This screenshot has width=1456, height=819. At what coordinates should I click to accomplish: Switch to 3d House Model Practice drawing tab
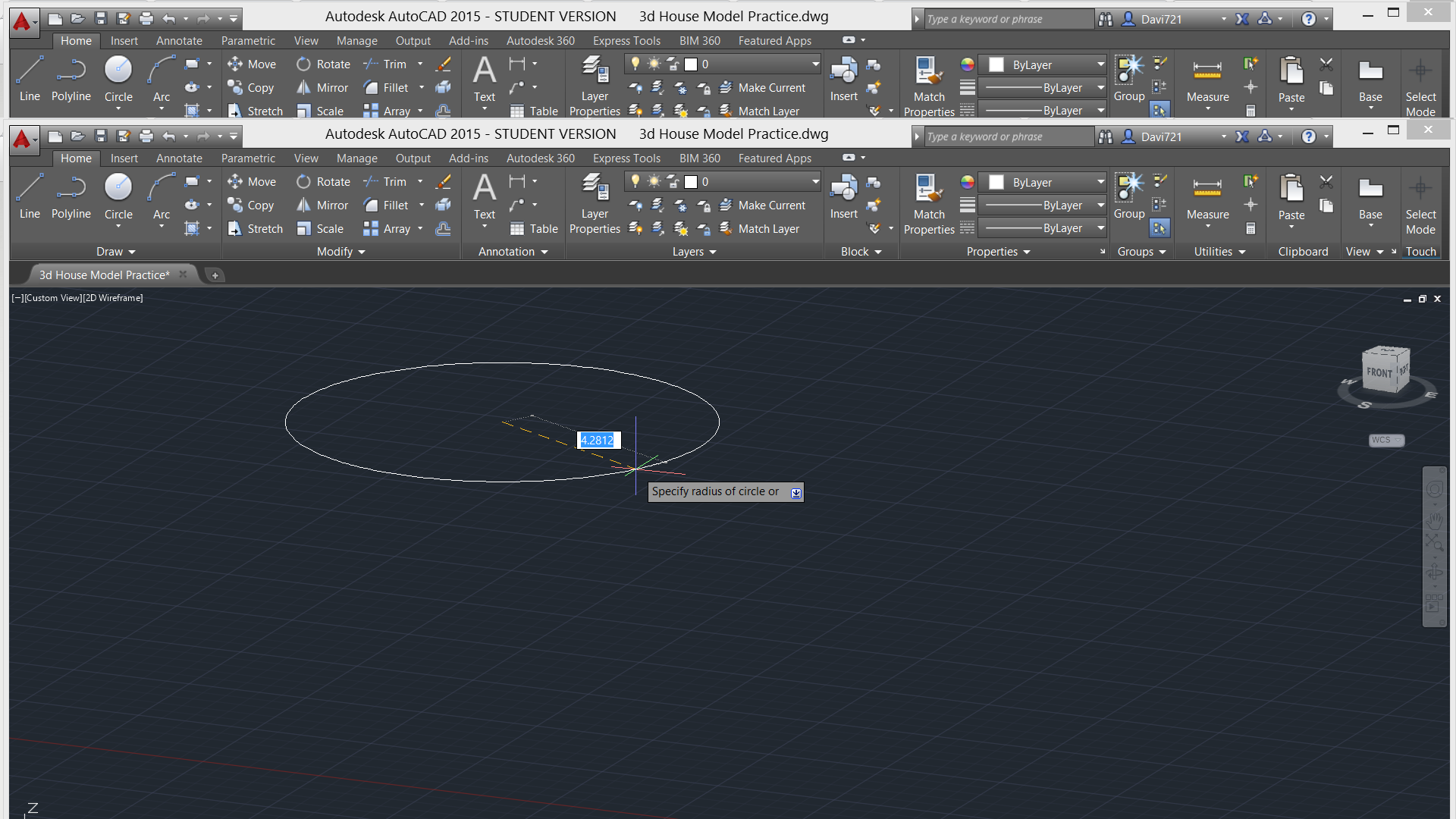105,275
